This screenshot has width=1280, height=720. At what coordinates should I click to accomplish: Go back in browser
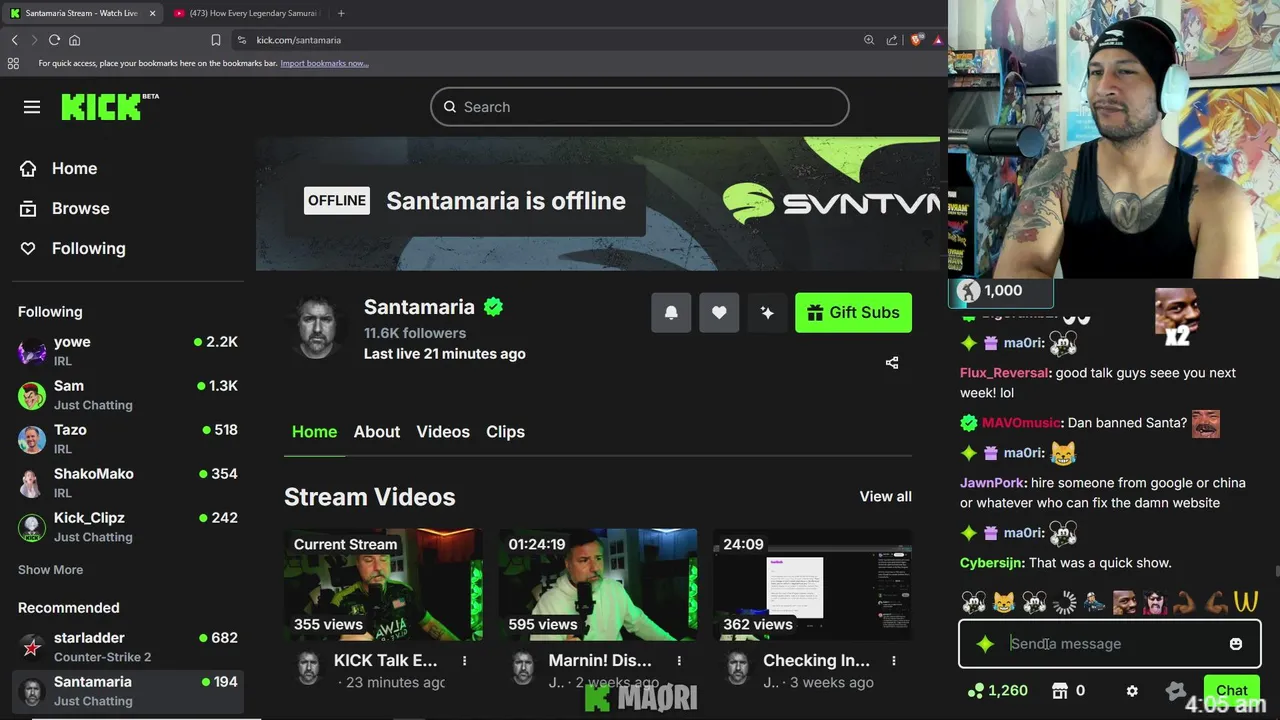click(14, 40)
